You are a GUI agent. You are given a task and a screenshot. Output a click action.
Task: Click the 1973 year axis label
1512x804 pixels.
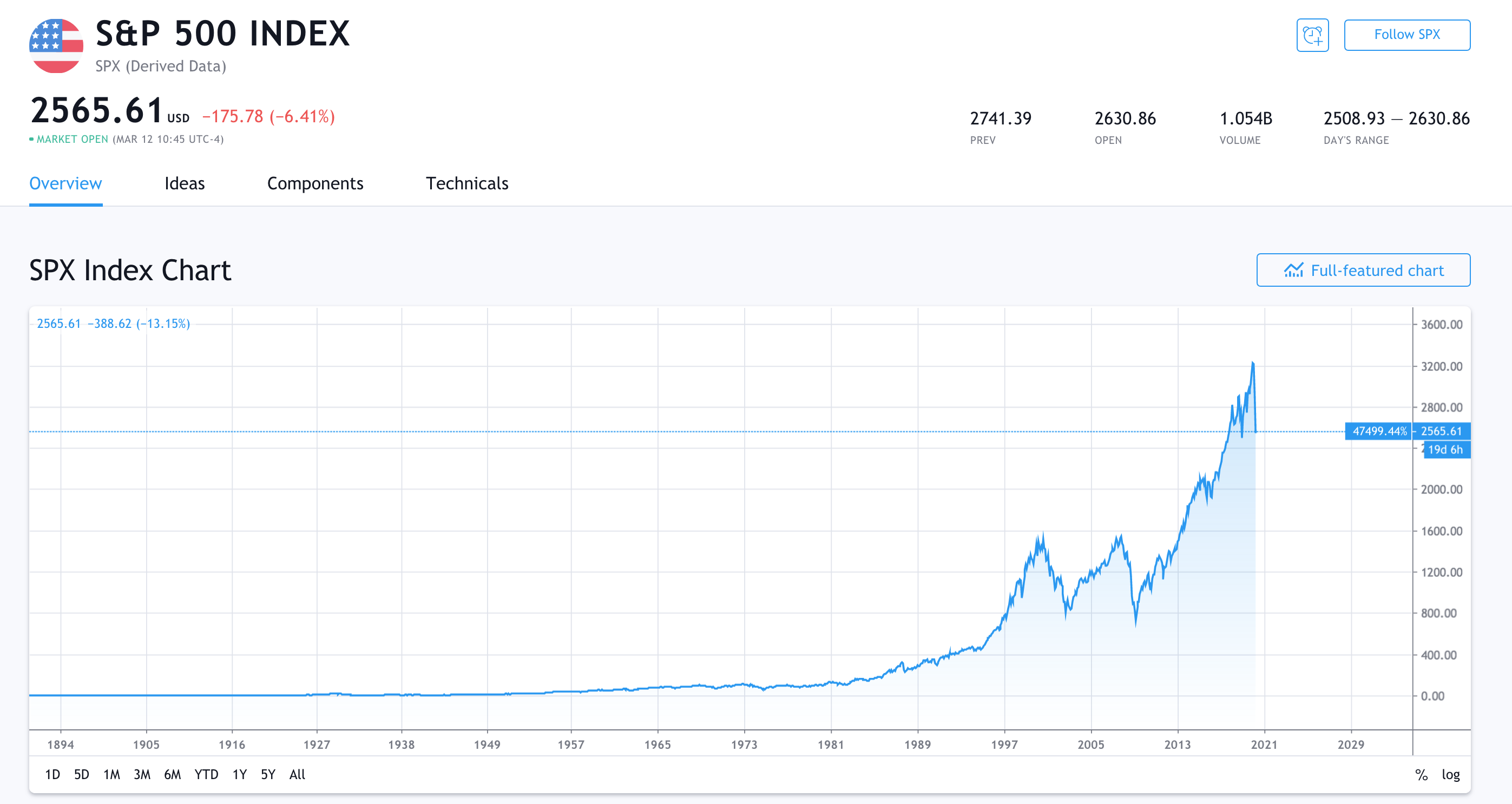click(744, 744)
